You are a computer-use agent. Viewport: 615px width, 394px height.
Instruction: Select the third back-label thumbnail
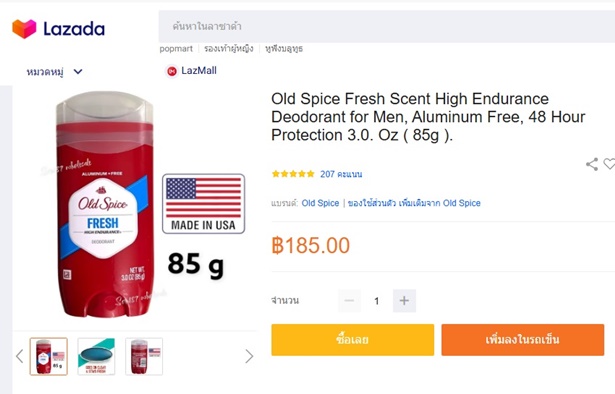tap(144, 356)
